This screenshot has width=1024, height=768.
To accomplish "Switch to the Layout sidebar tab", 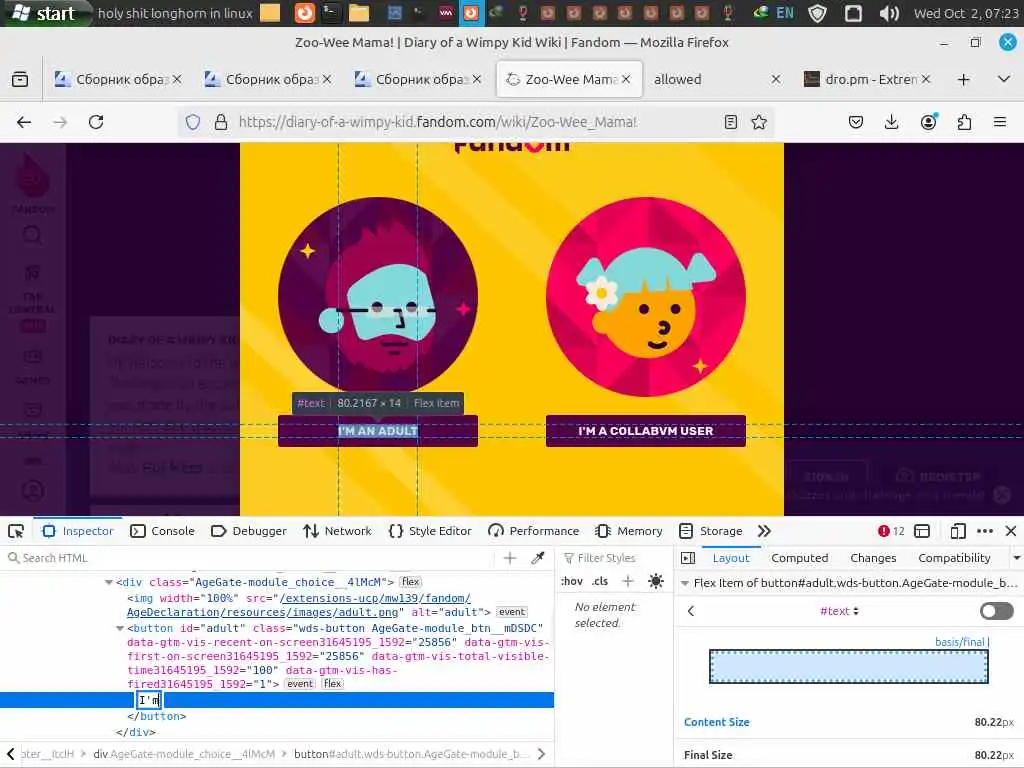I will tap(730, 558).
